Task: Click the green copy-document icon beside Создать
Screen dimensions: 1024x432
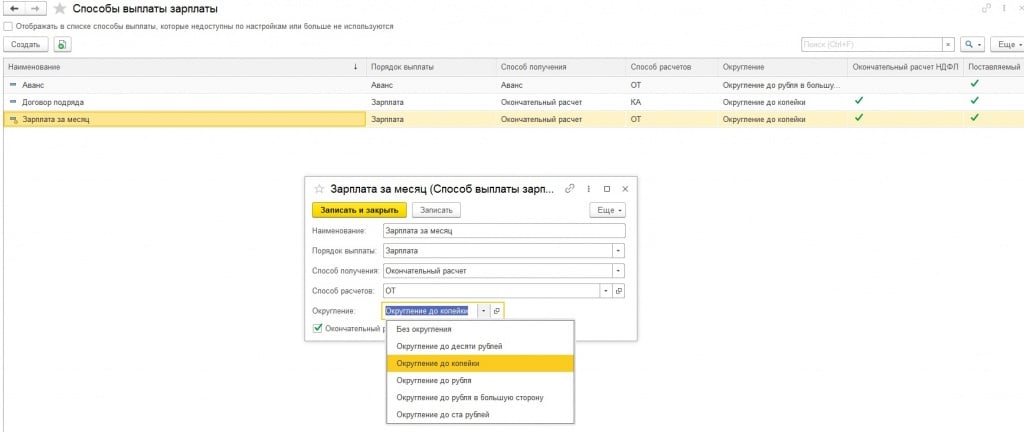Action: [63, 45]
